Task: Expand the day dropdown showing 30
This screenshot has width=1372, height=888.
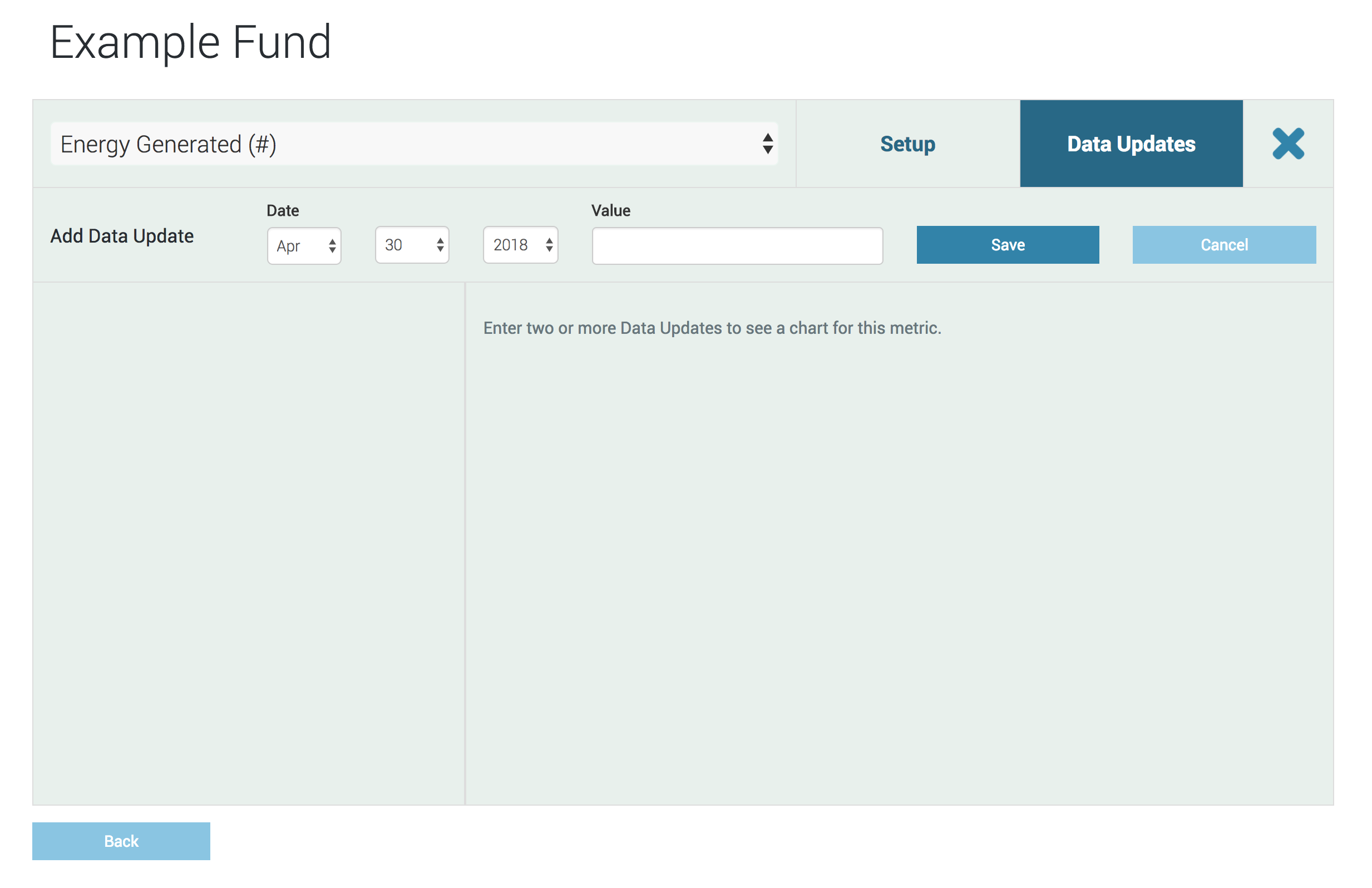Action: coord(403,245)
